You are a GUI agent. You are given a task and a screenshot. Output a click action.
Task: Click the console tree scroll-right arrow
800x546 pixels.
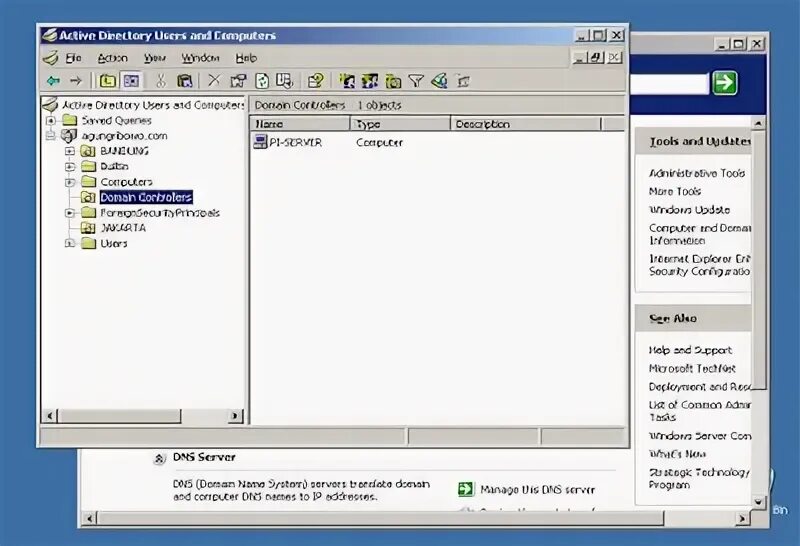[x=235, y=416]
